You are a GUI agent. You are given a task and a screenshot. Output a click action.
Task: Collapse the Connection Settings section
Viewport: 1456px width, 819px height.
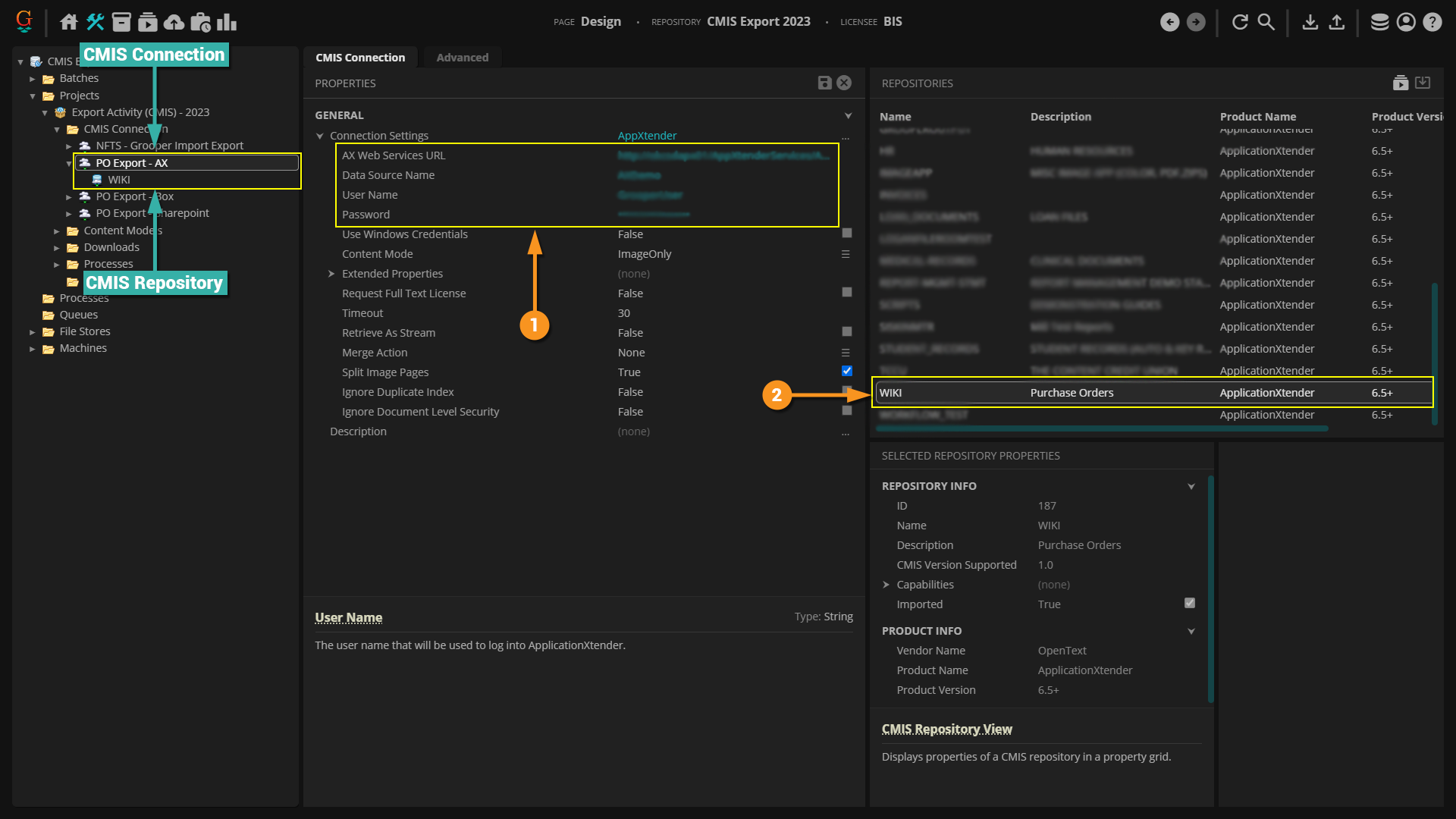coord(320,136)
